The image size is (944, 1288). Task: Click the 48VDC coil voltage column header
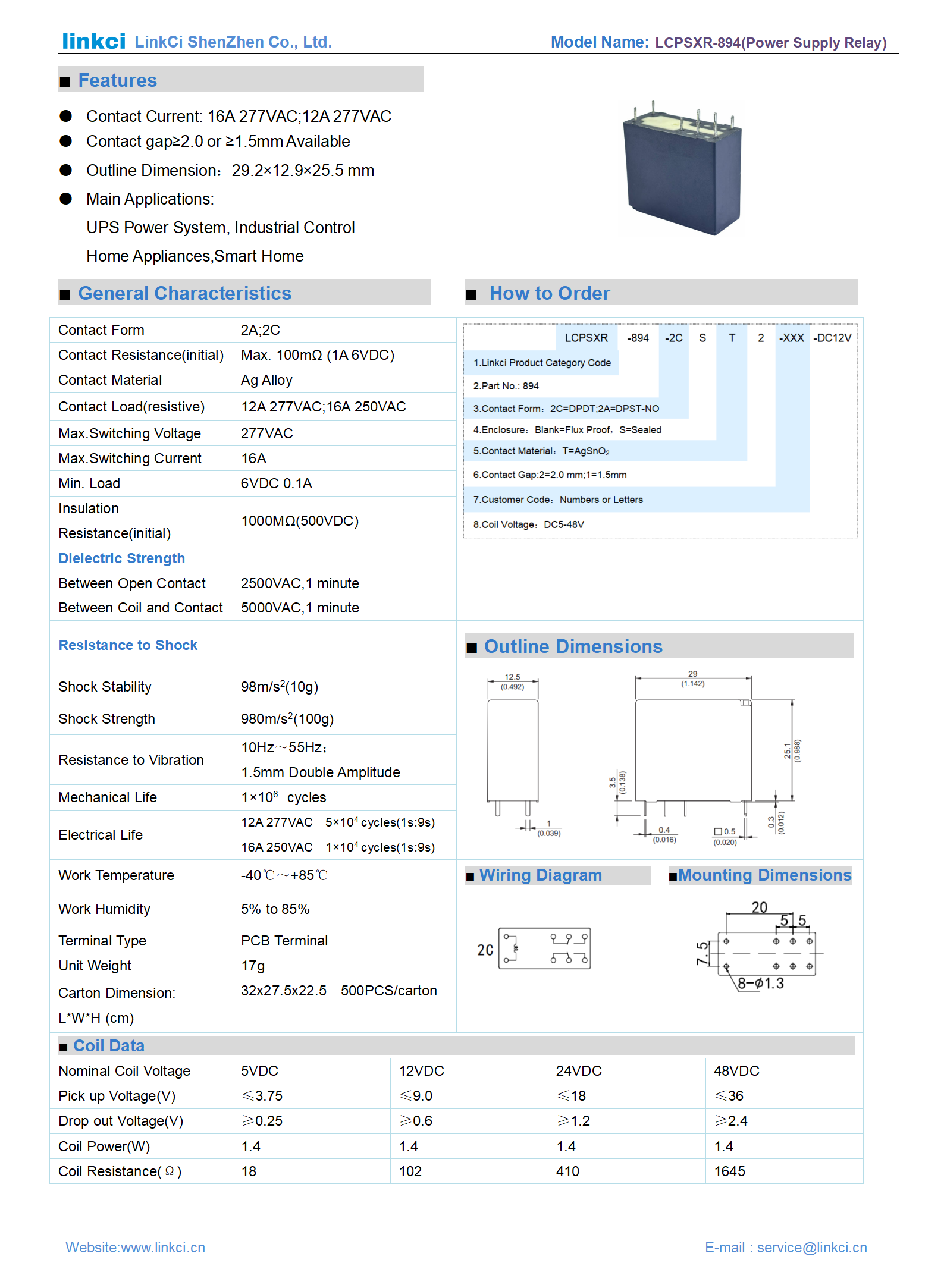click(736, 1071)
